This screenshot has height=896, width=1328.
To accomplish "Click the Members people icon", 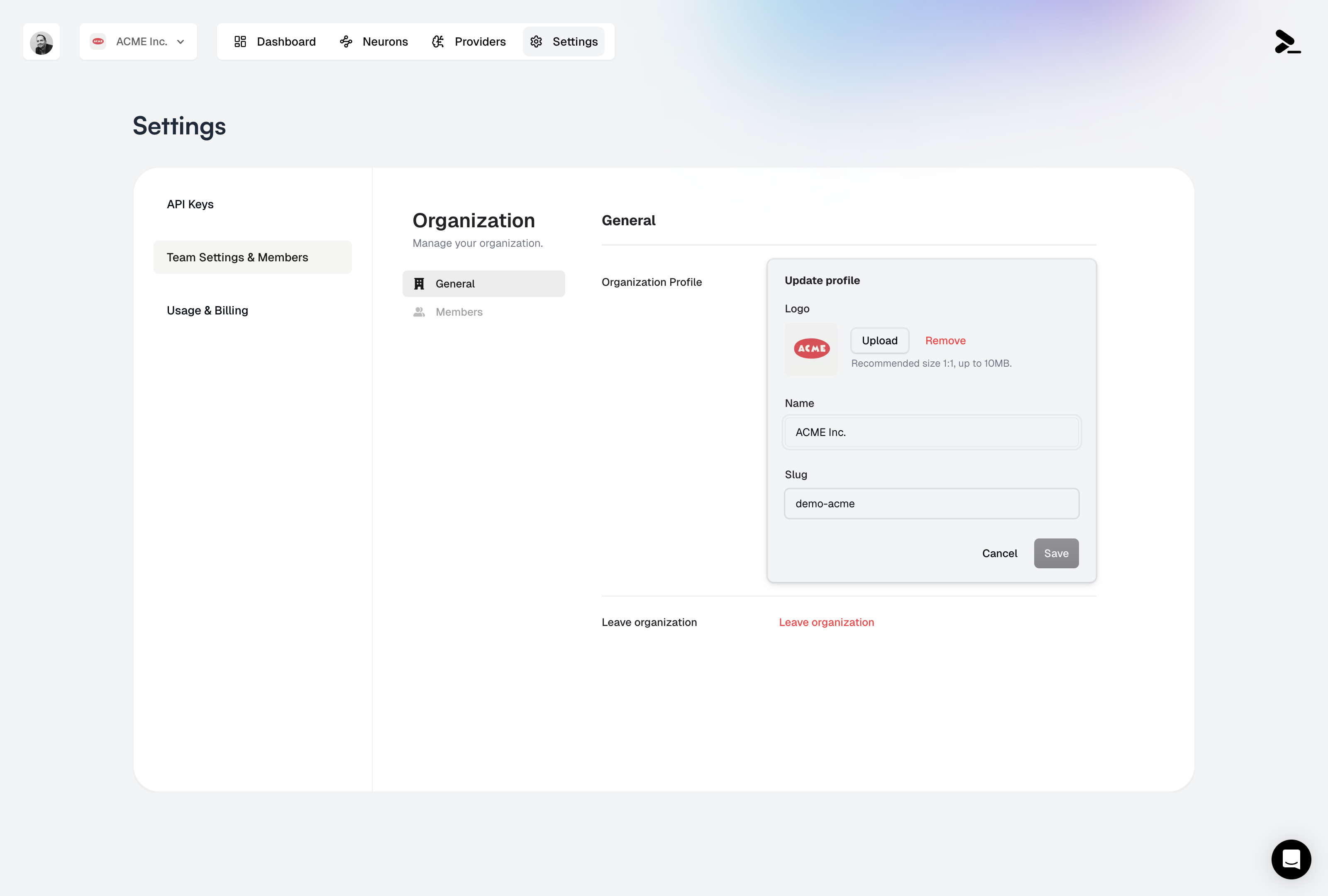I will [x=419, y=312].
